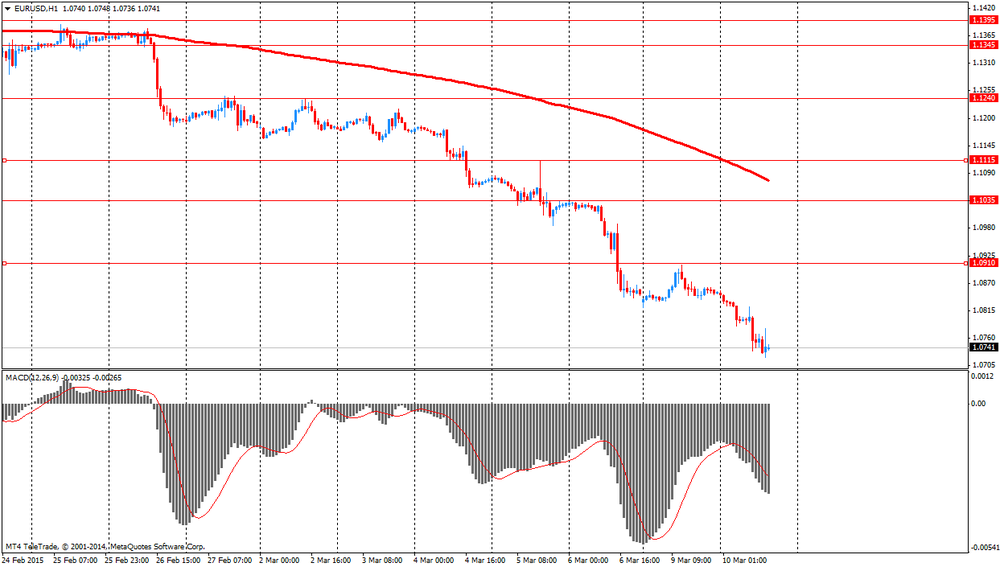Click the 1.1200 value on price scale
This screenshot has height=567, width=1000.
pos(983,118)
